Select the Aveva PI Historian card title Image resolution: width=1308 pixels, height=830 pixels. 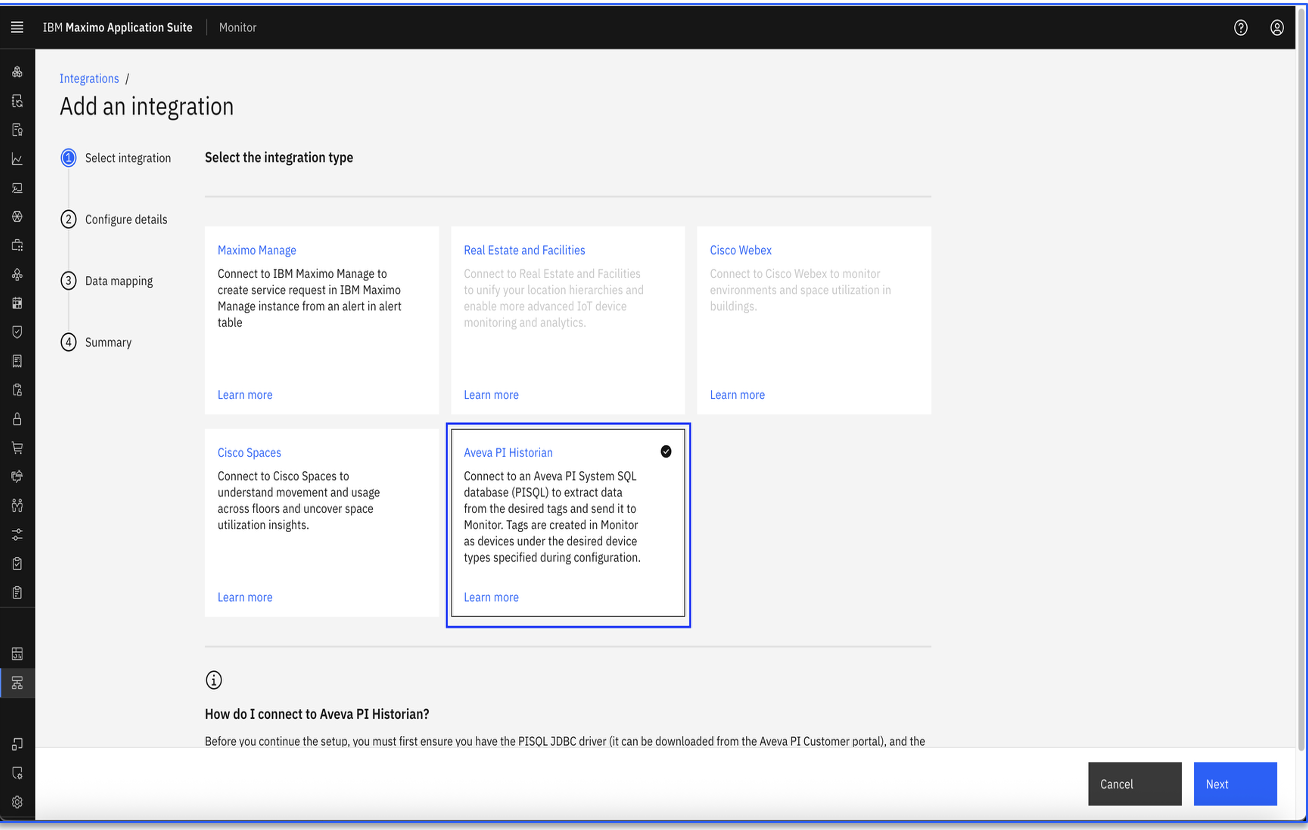coord(508,453)
